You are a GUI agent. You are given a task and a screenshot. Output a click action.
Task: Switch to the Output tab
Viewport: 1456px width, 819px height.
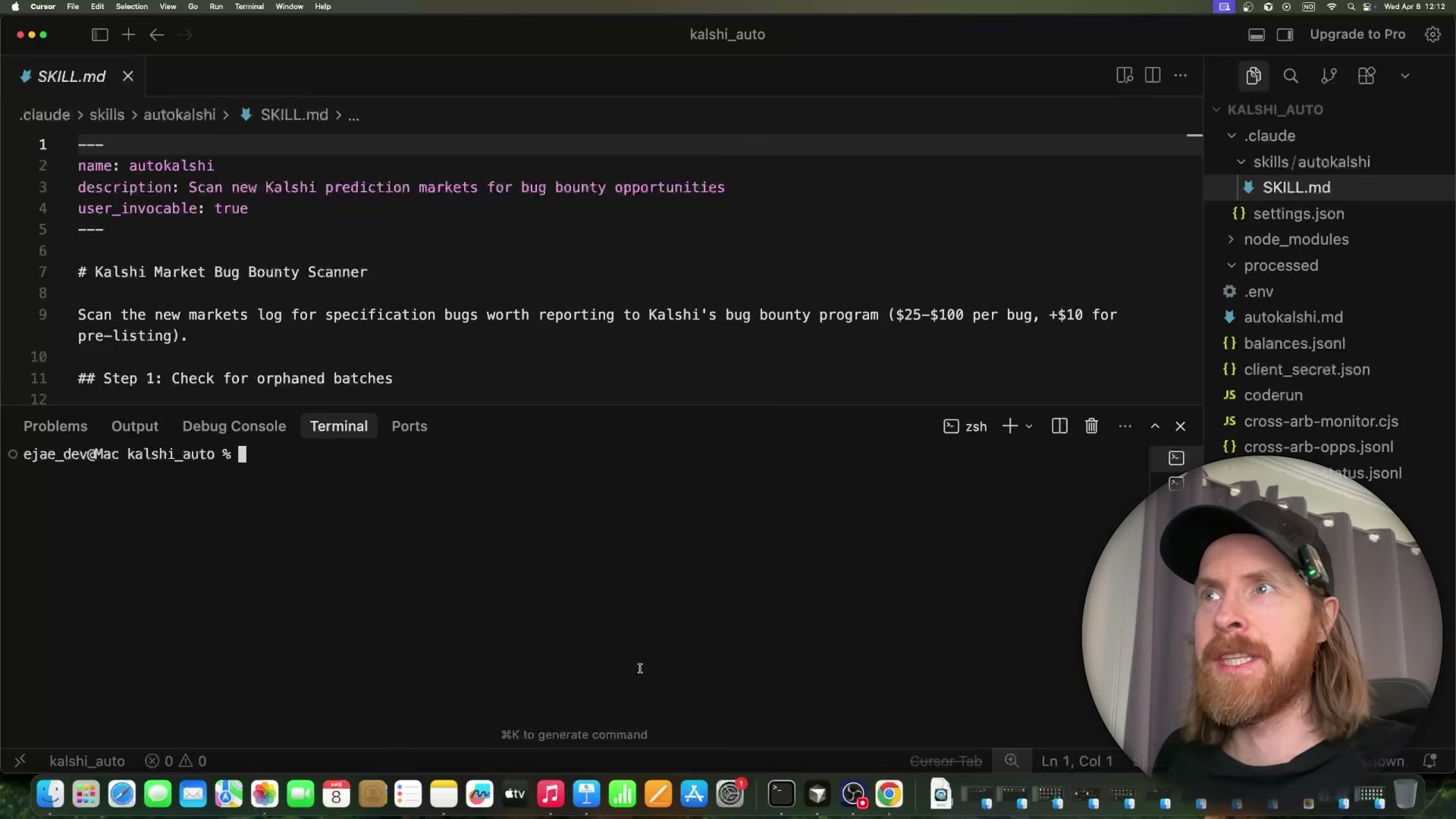tap(135, 426)
